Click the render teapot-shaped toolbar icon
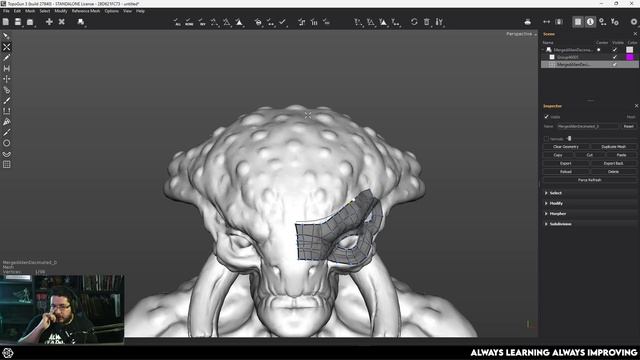Viewport: 640px width, 360px height. tap(527, 22)
